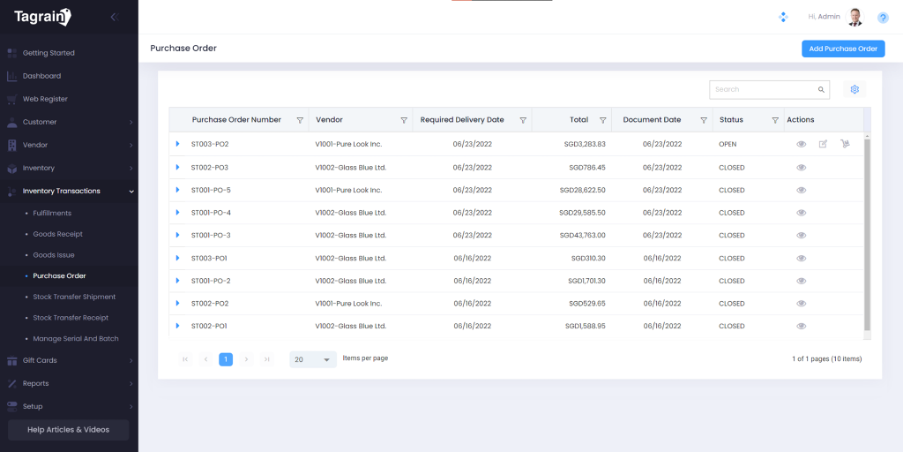Focus the Search input field
This screenshot has height=452, width=904.
click(x=762, y=90)
